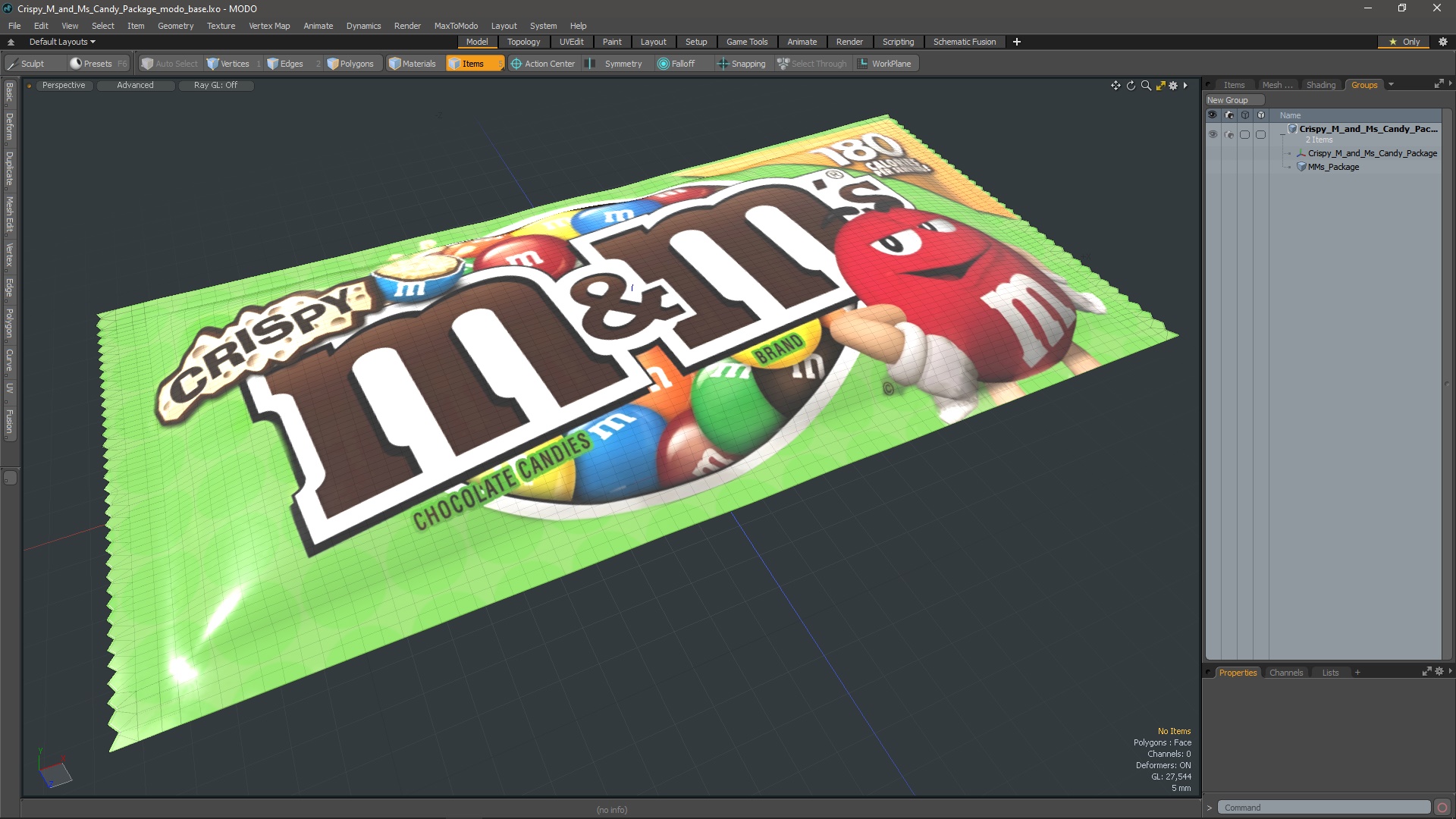This screenshot has height=819, width=1456.
Task: Open Falloff options
Action: point(682,64)
